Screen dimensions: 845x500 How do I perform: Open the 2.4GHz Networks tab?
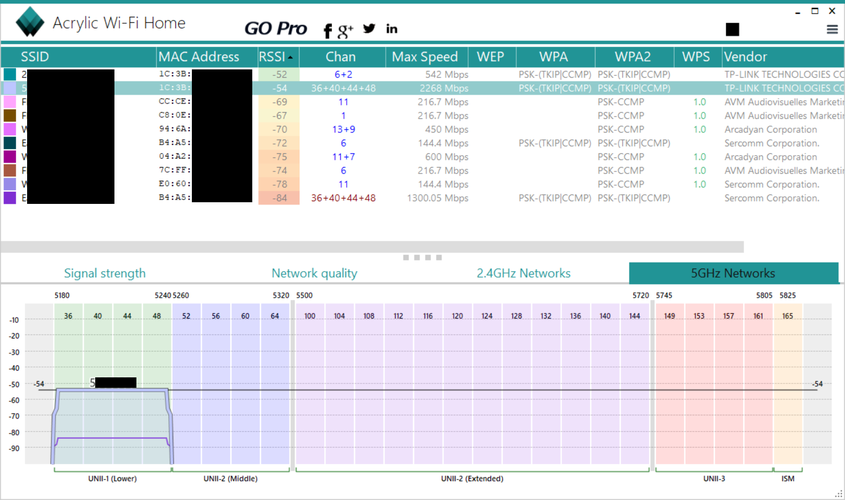point(523,273)
